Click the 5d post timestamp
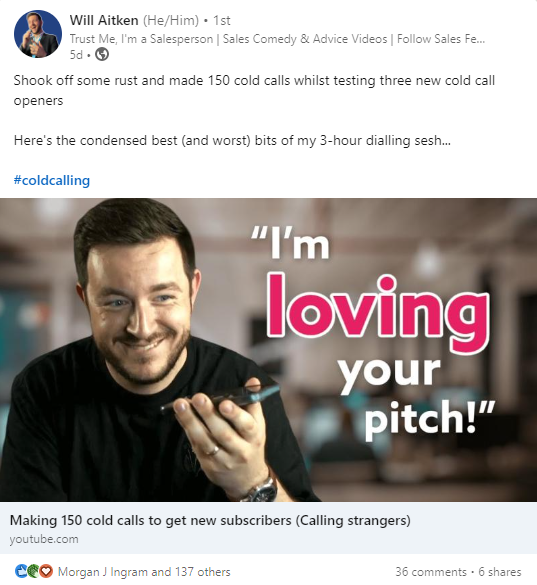The image size is (537, 585). click(x=76, y=55)
